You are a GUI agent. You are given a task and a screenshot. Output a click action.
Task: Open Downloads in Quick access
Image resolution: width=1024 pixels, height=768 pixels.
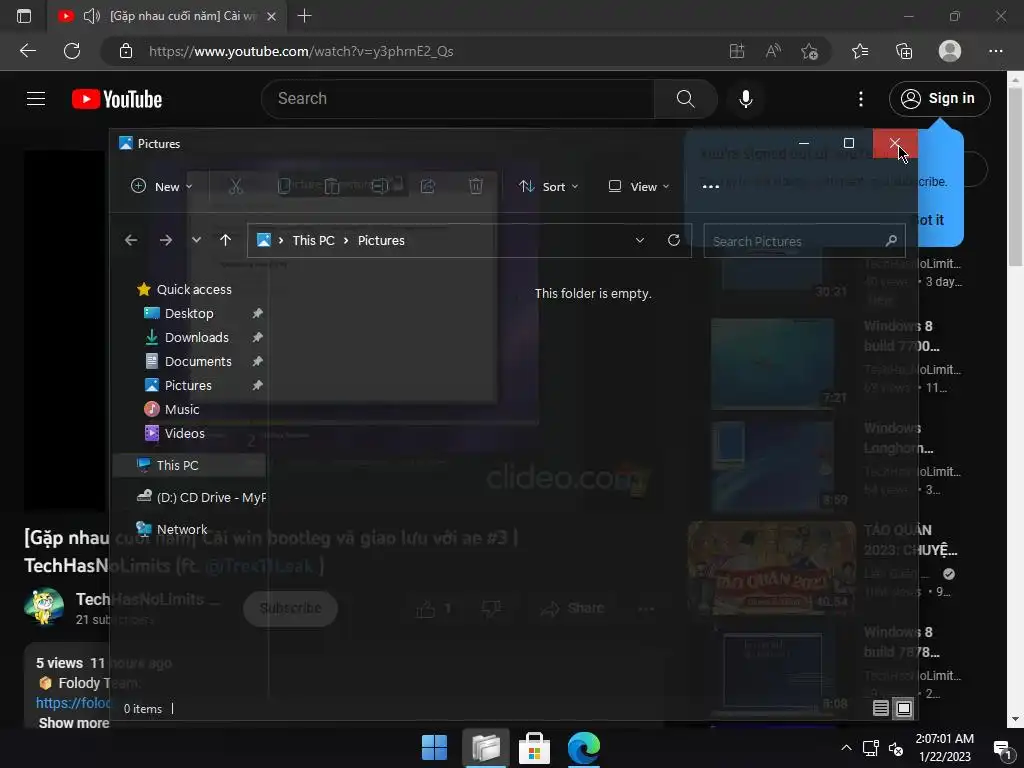coord(197,338)
